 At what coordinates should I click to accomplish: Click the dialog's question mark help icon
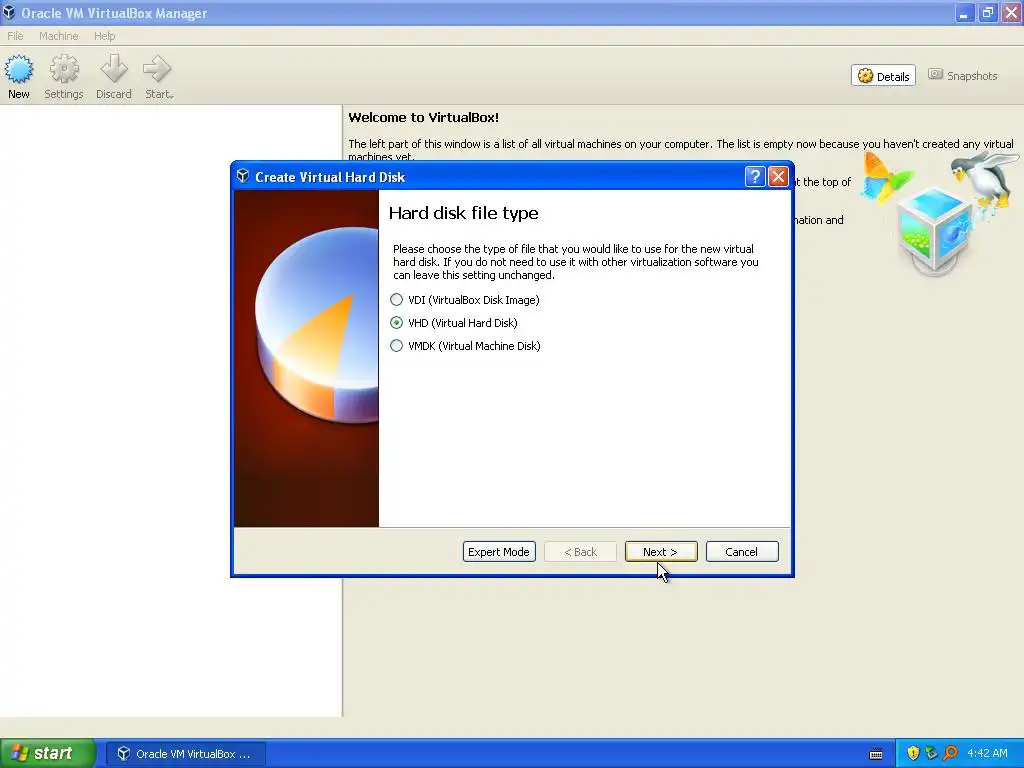click(x=755, y=176)
